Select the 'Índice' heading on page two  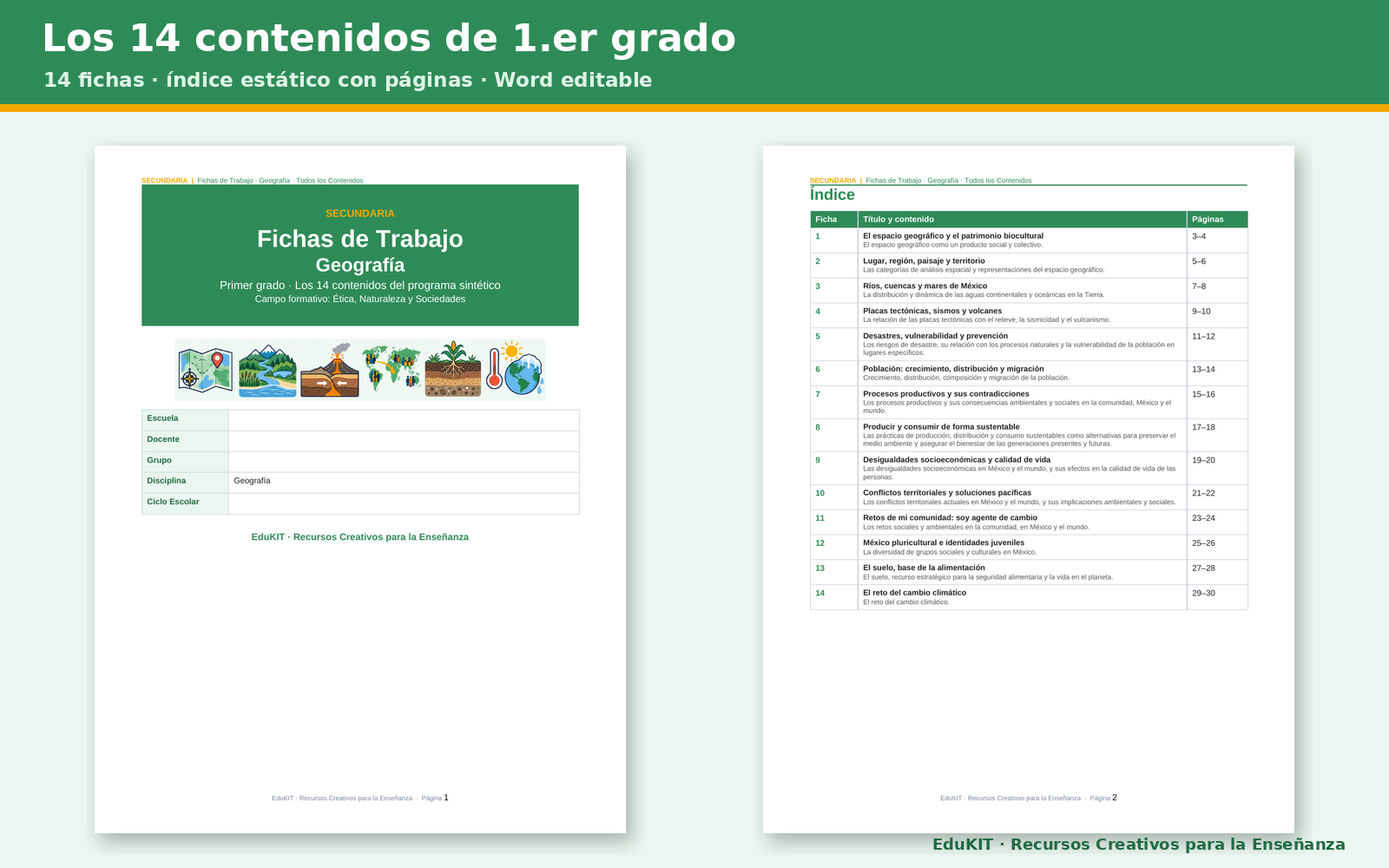[833, 195]
